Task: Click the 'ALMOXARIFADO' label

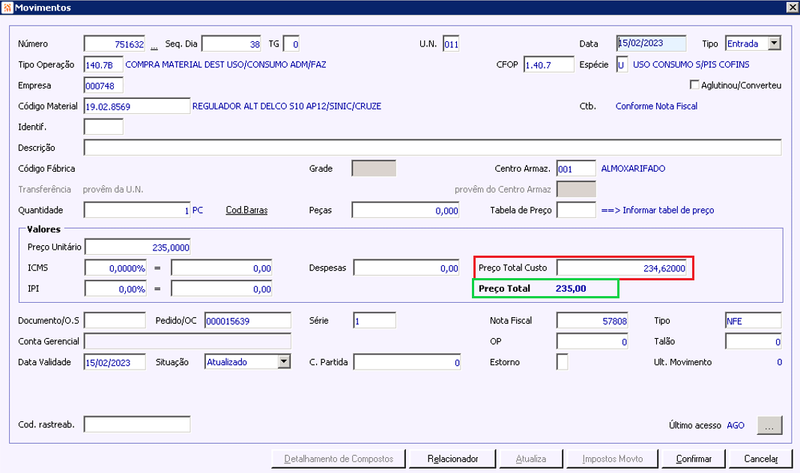Action: 633,168
